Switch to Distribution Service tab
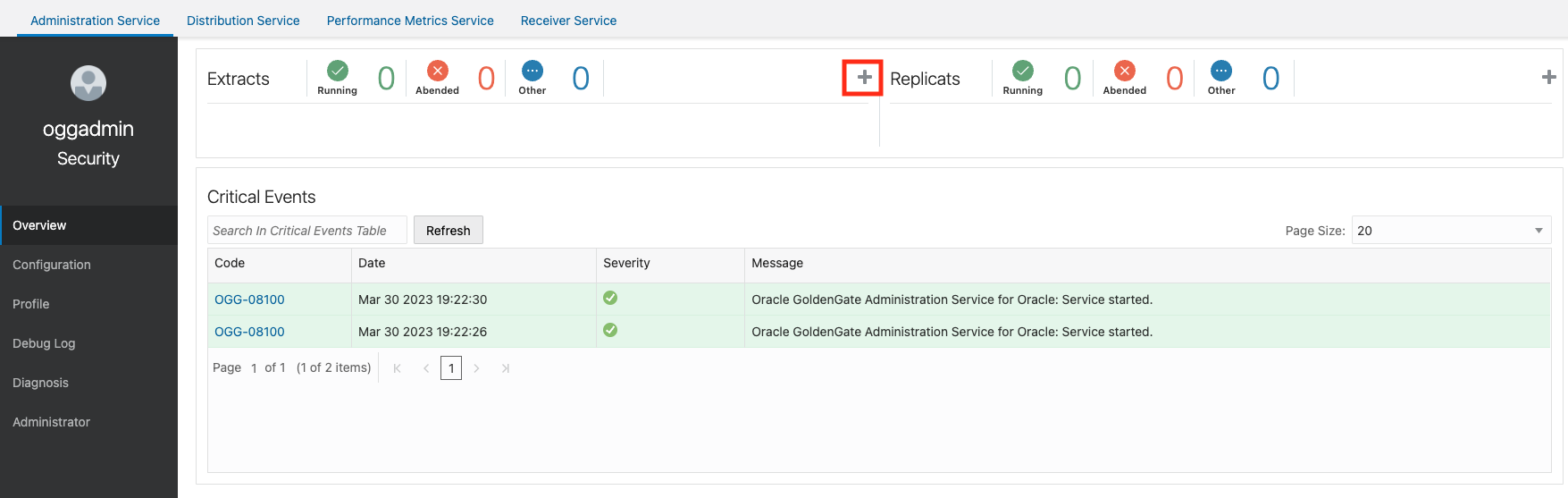1568x498 pixels. (x=243, y=20)
